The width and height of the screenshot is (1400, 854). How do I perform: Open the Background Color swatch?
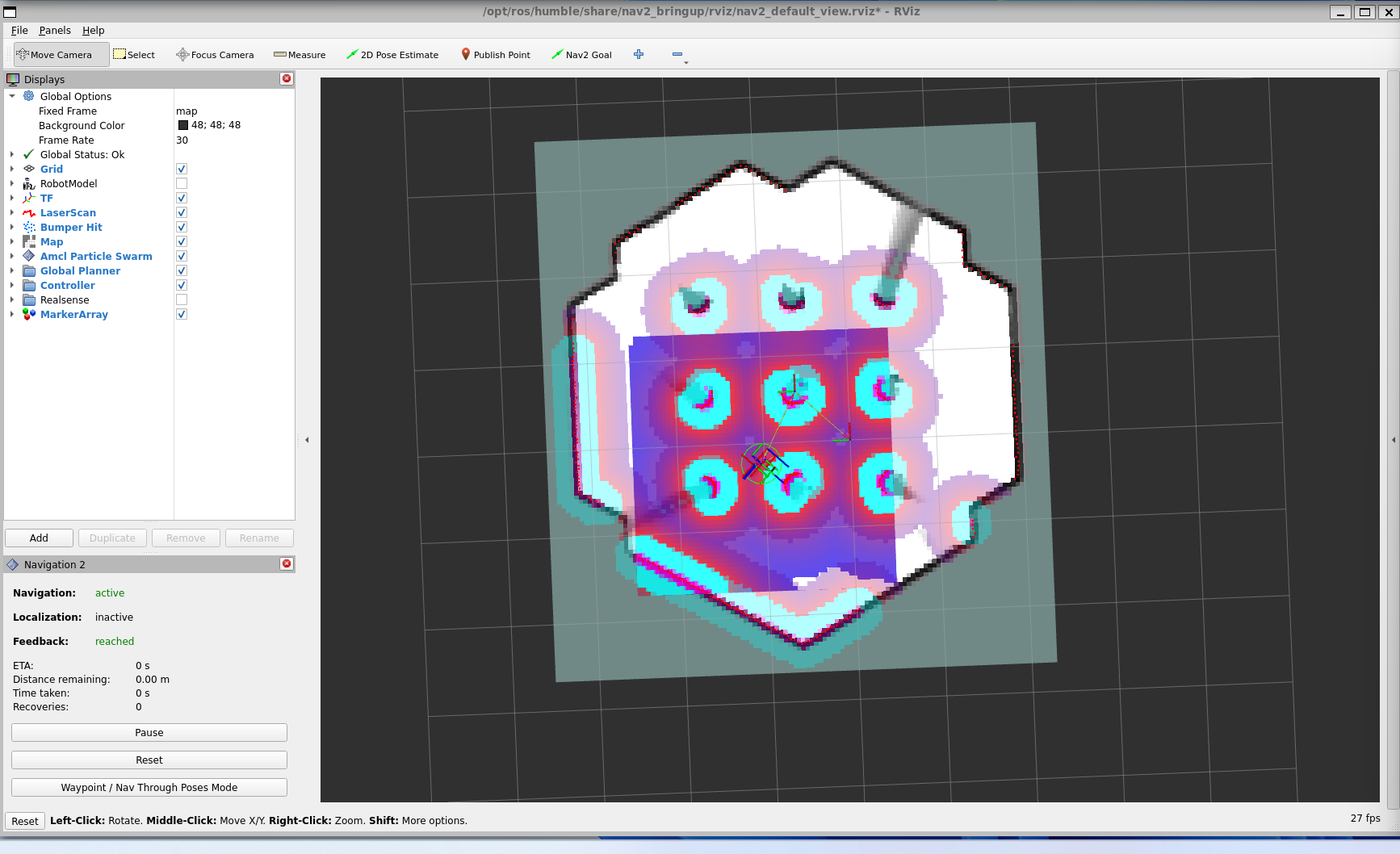pyautogui.click(x=183, y=125)
